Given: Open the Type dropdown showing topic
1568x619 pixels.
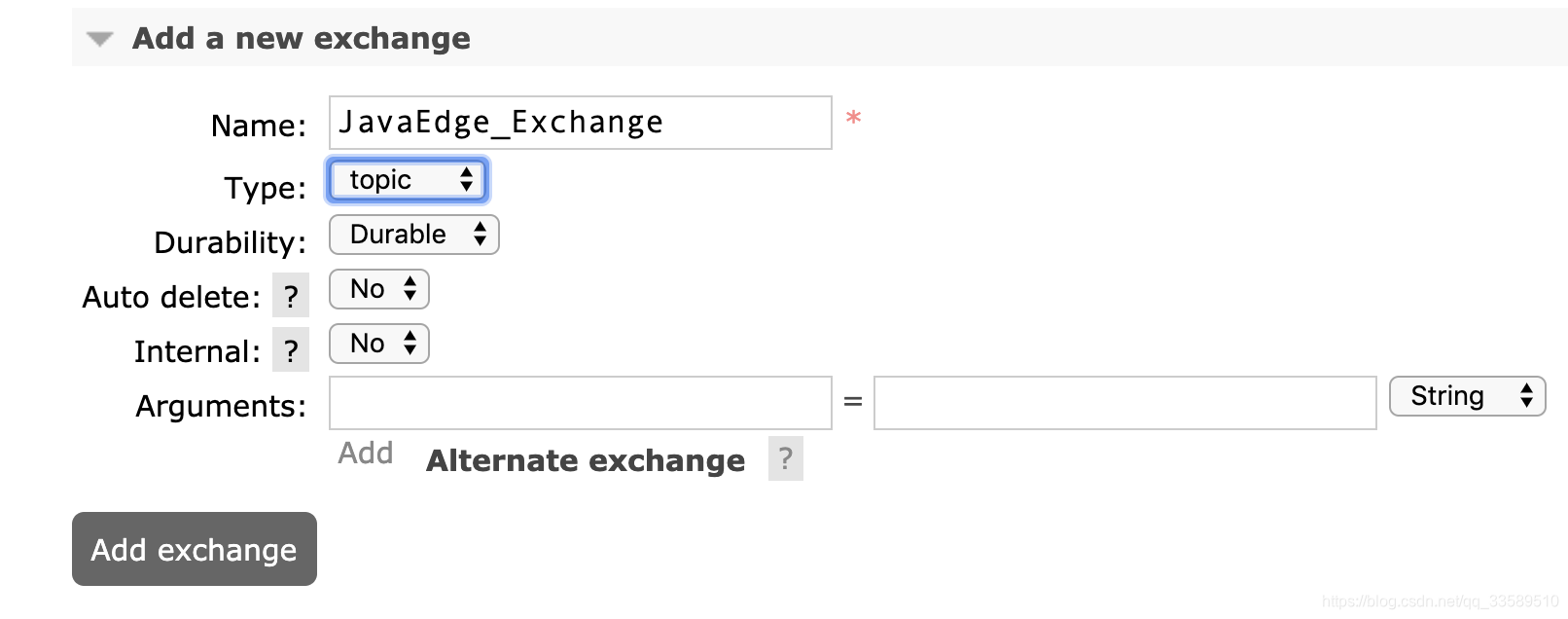Looking at the screenshot, I should click(x=408, y=180).
